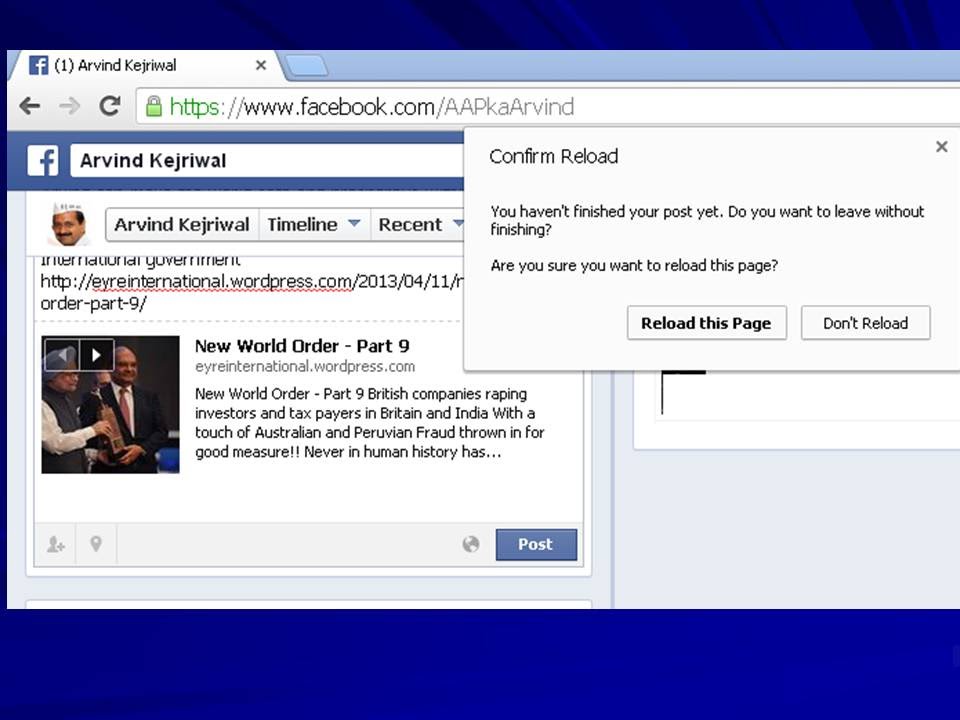This screenshot has height=720, width=960.
Task: Dismiss the Confirm Reload dialog with the X
Action: pyautogui.click(x=942, y=146)
